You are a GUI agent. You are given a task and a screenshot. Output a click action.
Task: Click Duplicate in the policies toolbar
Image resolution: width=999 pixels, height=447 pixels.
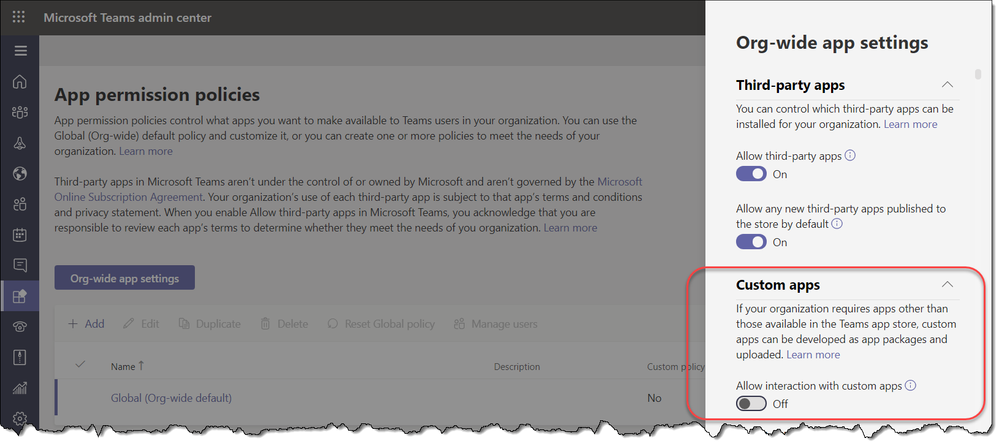[210, 324]
